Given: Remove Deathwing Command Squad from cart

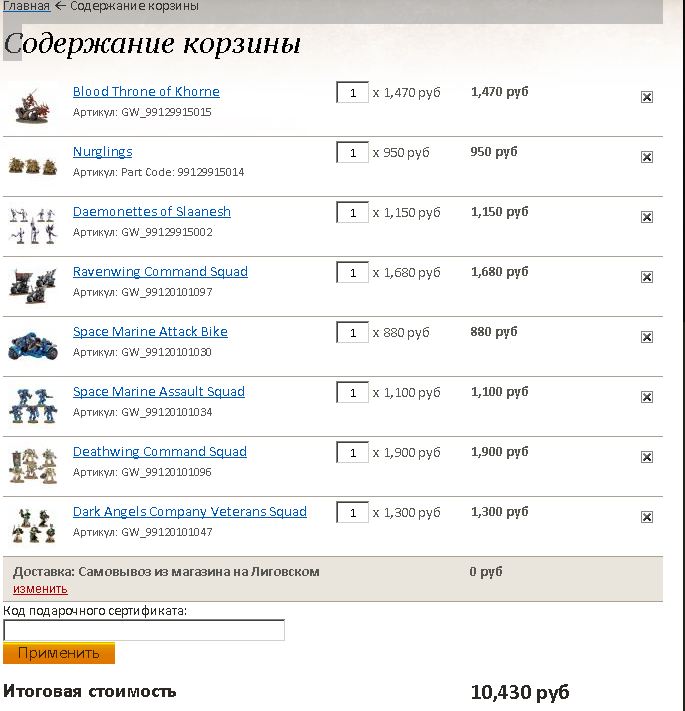Looking at the screenshot, I should 646,457.
